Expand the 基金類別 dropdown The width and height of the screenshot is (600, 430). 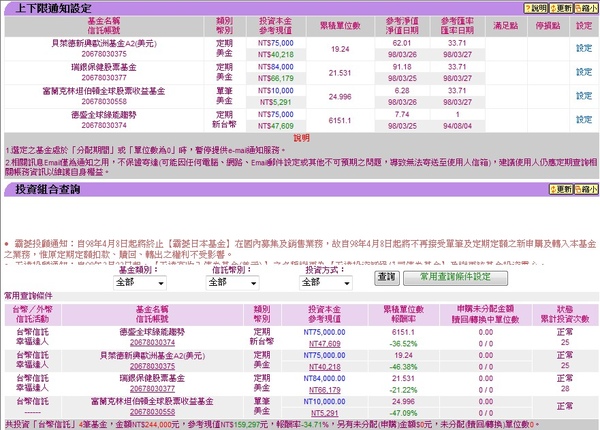140,283
